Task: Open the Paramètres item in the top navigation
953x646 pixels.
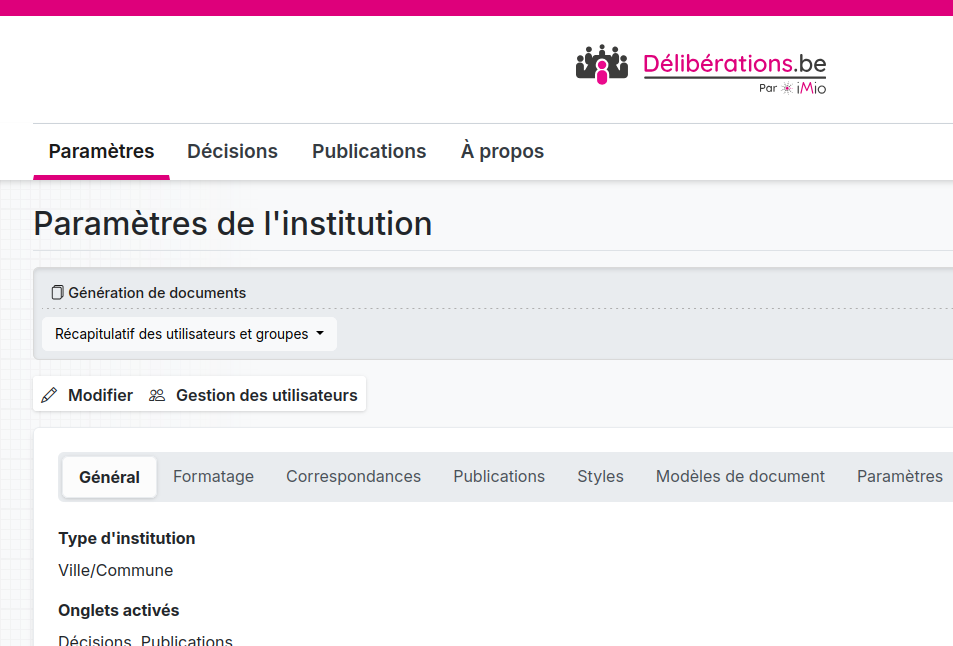Action: tap(101, 151)
